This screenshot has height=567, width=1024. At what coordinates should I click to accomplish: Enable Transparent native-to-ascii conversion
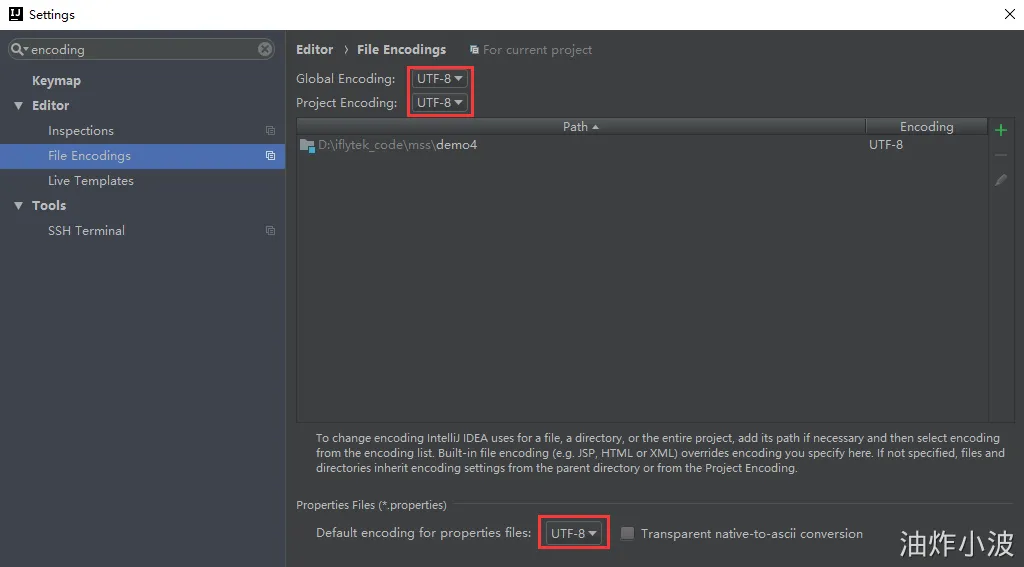click(627, 534)
